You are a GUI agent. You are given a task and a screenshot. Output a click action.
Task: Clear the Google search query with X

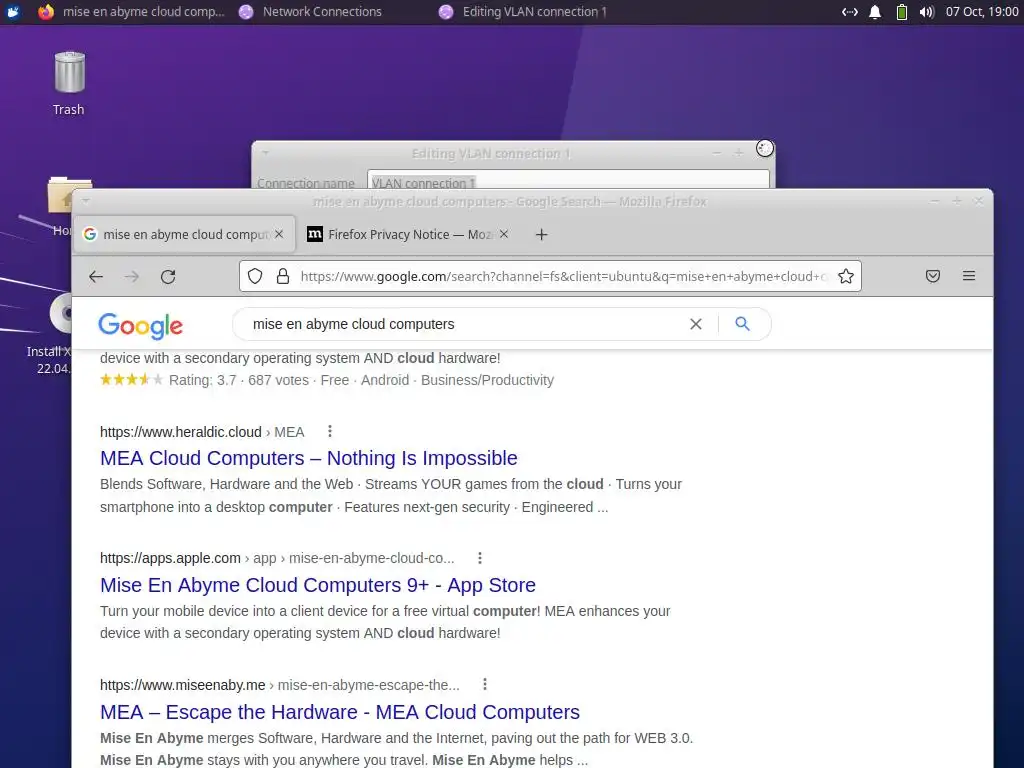point(696,324)
